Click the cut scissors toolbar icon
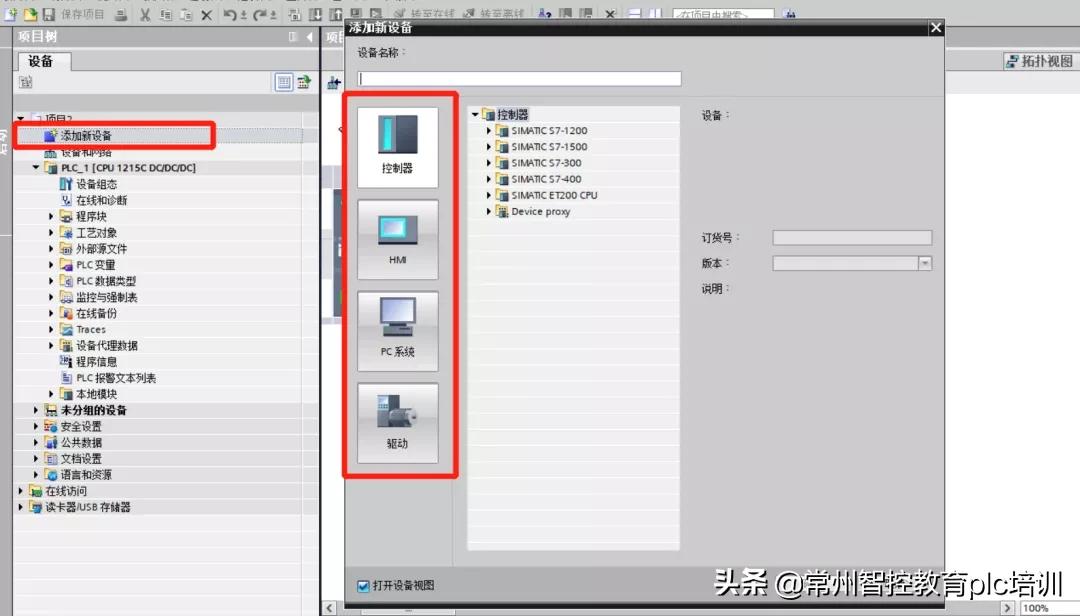 click(x=146, y=14)
